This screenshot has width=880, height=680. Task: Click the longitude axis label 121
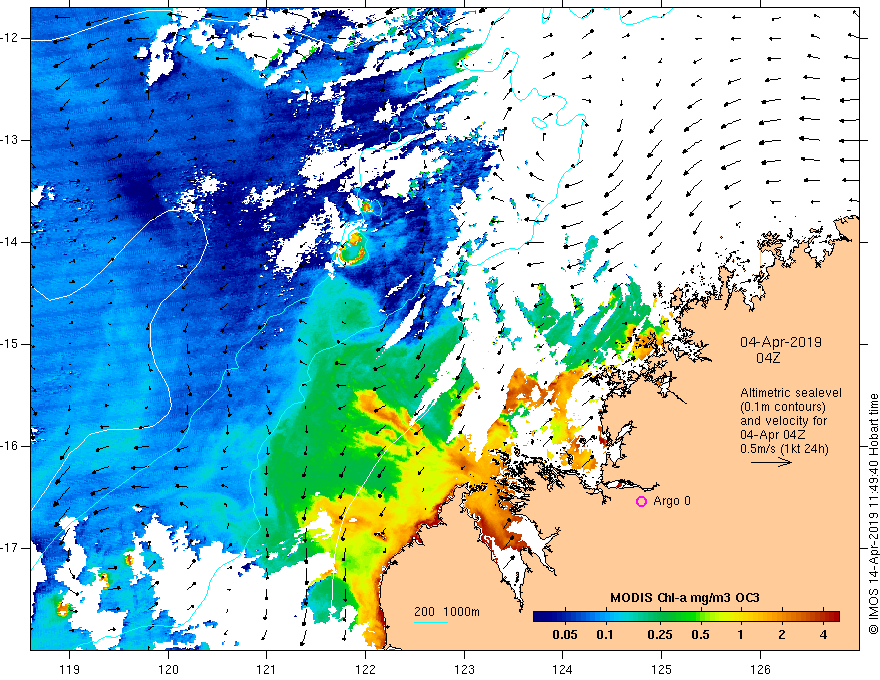click(267, 669)
